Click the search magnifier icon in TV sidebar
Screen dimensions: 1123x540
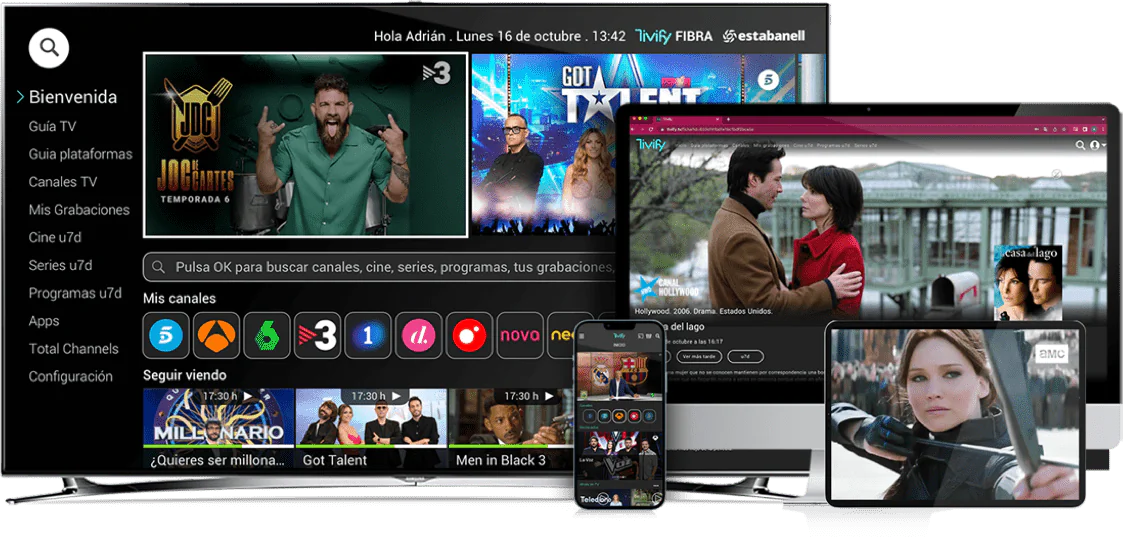click(49, 46)
